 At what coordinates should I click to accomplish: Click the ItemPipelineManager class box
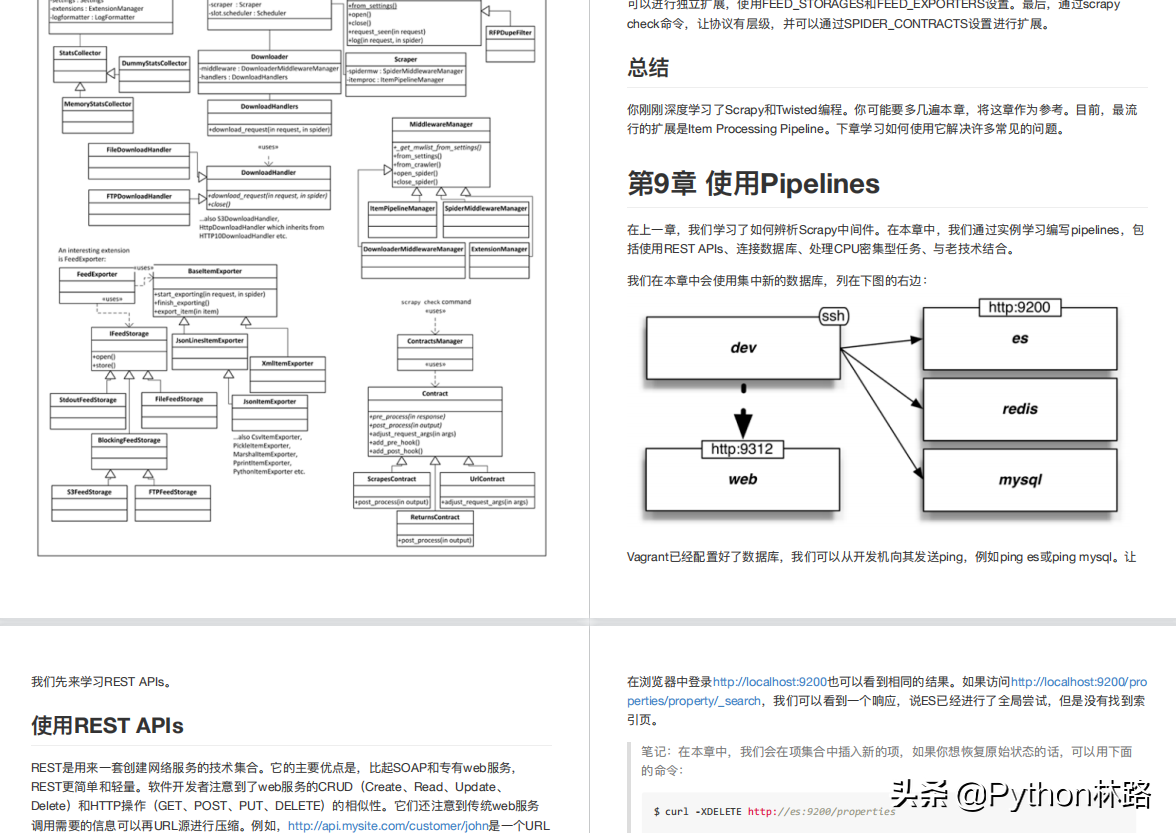(402, 220)
